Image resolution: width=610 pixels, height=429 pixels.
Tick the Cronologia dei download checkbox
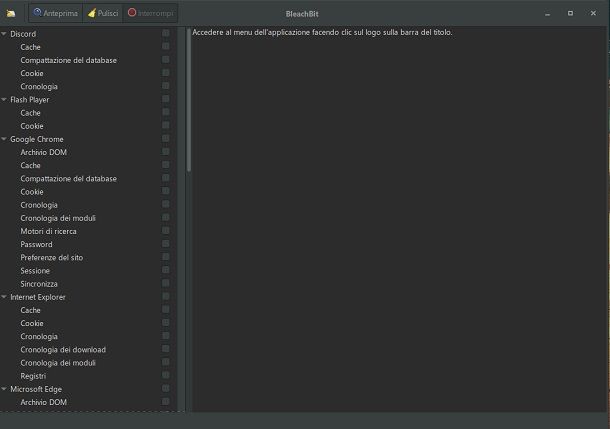coord(166,349)
